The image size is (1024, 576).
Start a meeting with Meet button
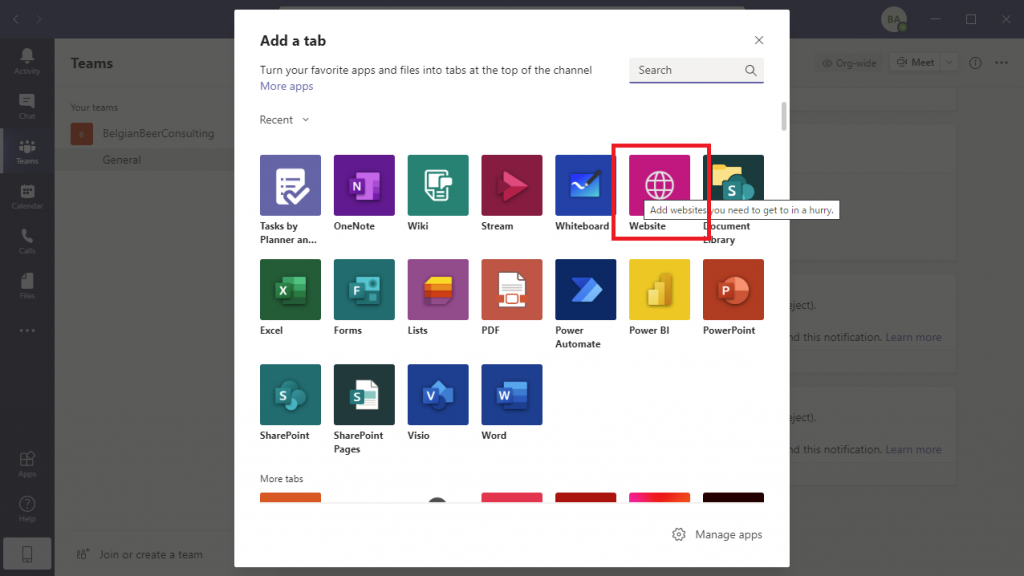coord(916,63)
